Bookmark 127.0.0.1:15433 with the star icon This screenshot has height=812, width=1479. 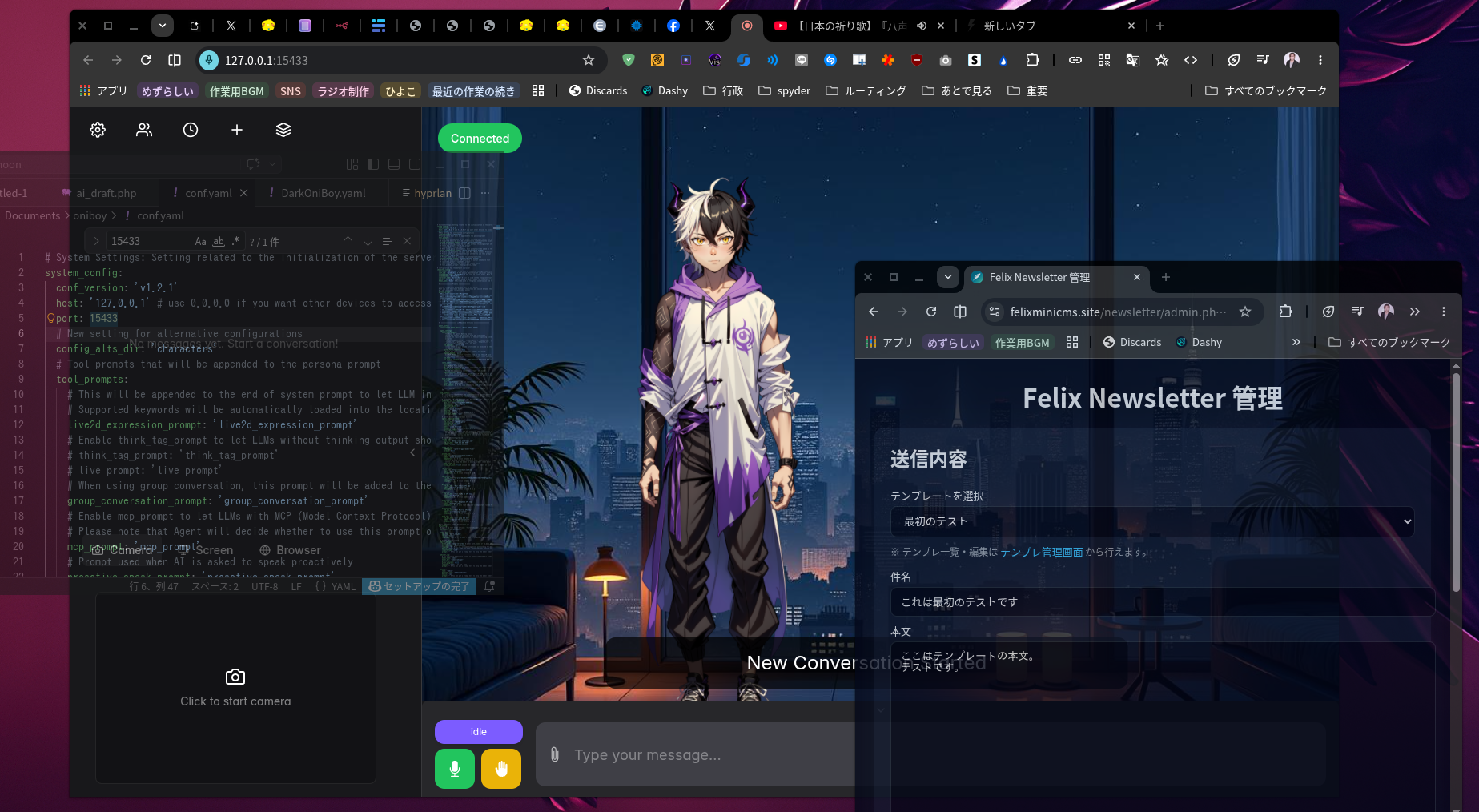click(589, 60)
